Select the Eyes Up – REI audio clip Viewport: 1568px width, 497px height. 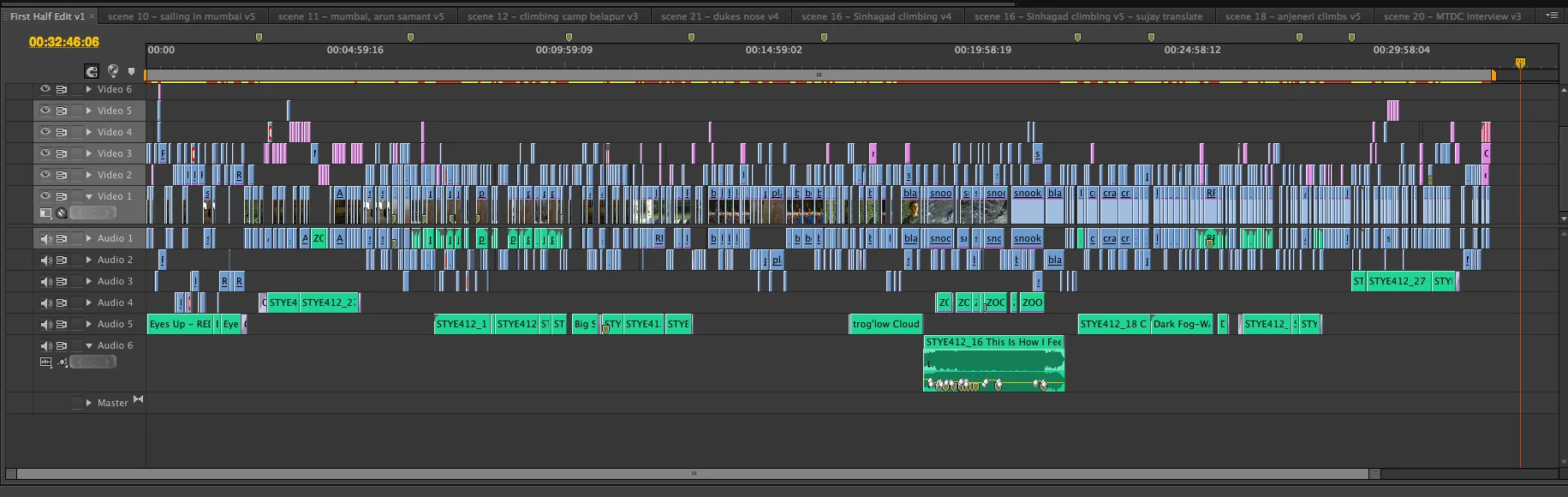click(181, 324)
